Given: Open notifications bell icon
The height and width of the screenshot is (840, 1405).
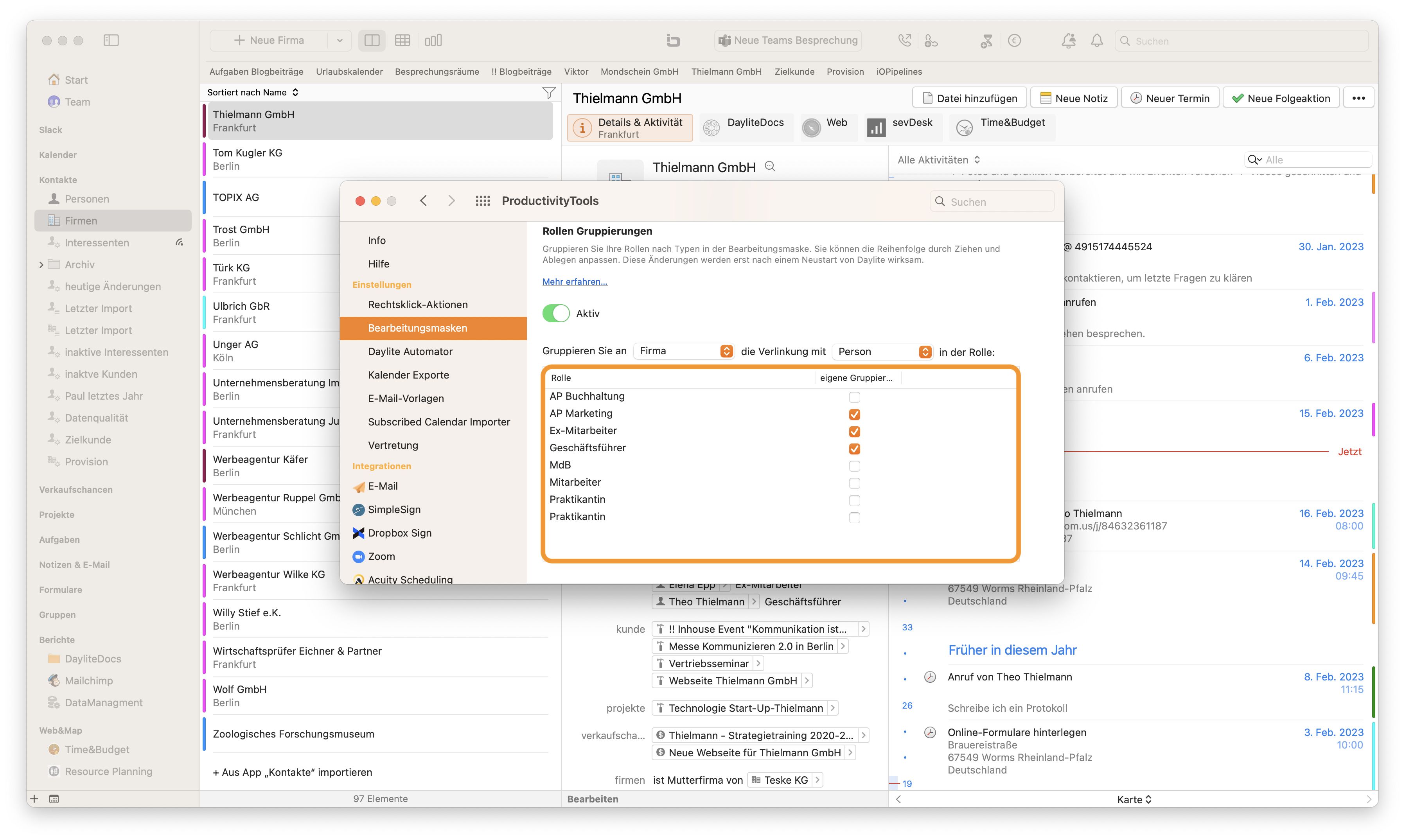Looking at the screenshot, I should (x=1097, y=40).
